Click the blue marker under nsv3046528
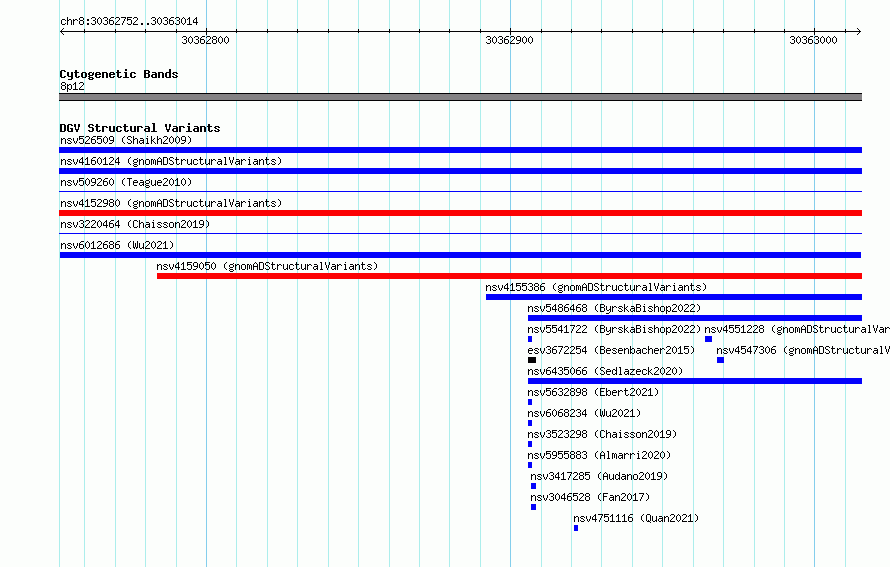This screenshot has width=890, height=567. click(534, 507)
